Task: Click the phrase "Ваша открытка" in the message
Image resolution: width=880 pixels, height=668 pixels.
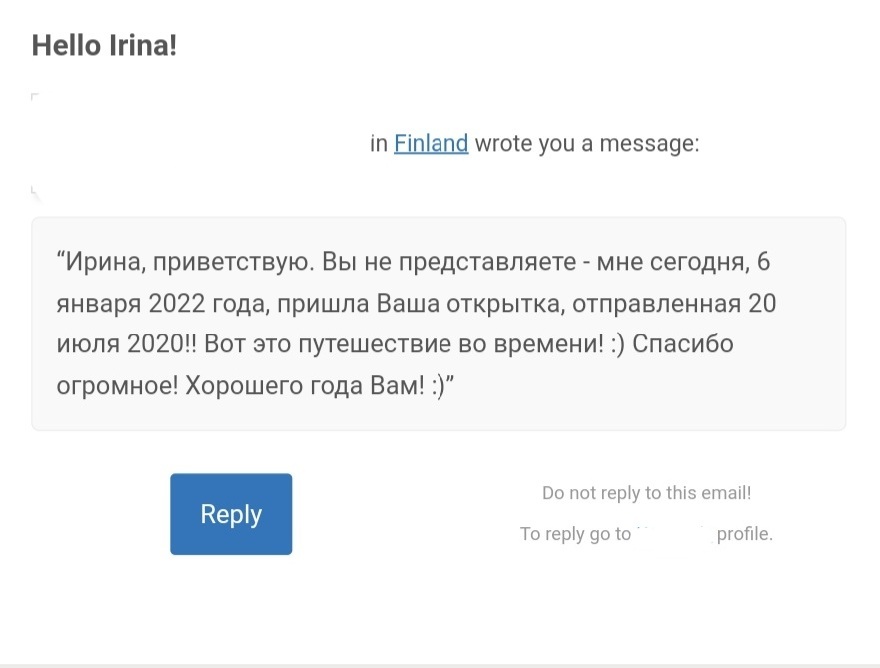Action: 468,304
